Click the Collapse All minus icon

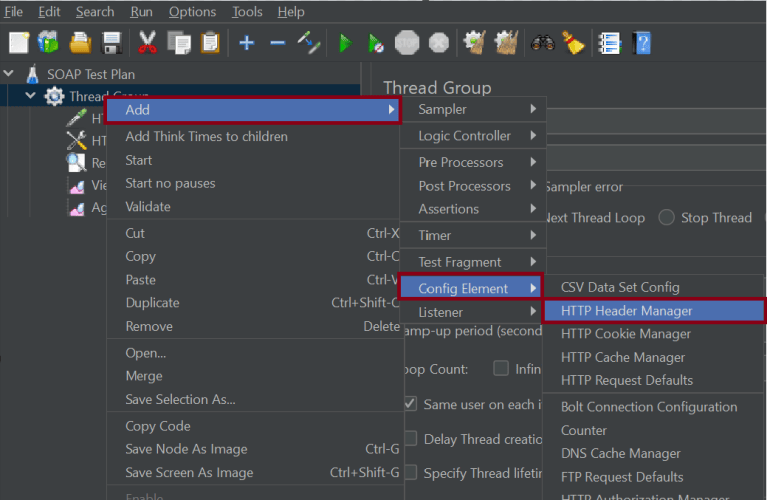[277, 43]
